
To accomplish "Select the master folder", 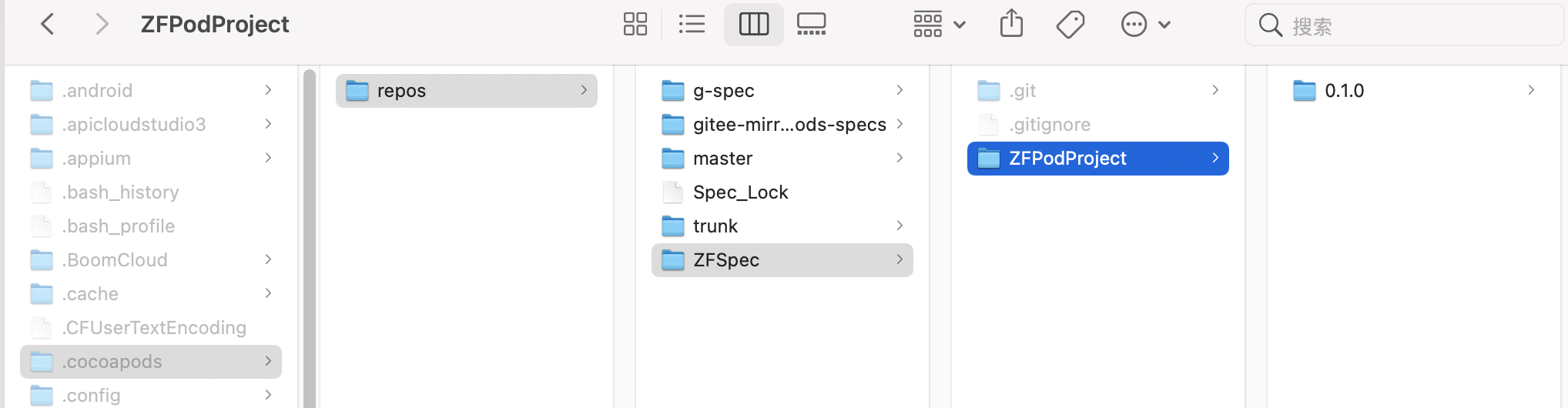I will [782, 159].
